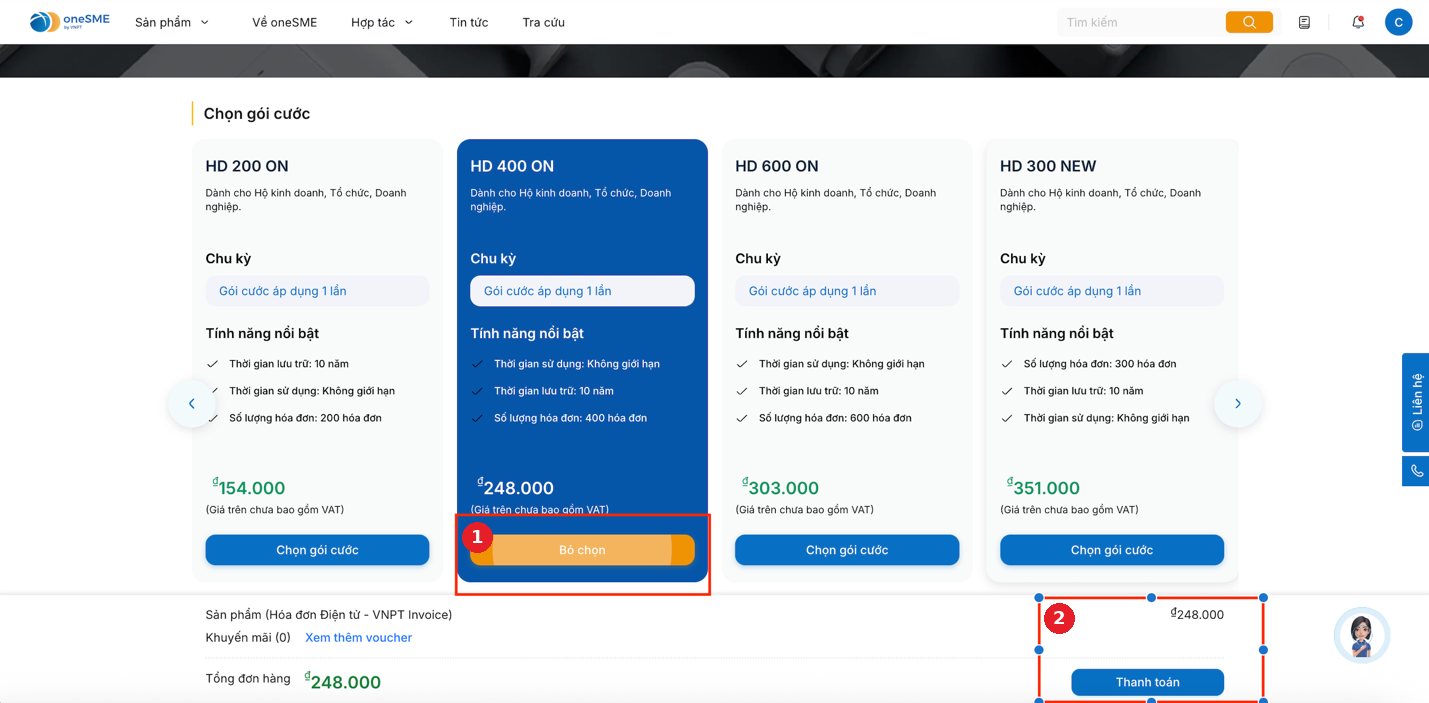
Task: Open the "Tra cứu" menu item
Action: pos(543,22)
